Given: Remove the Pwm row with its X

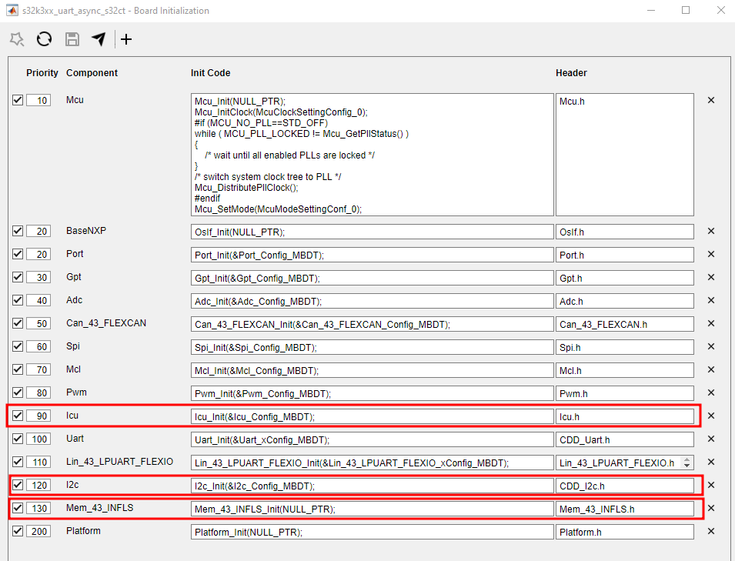Looking at the screenshot, I should [x=711, y=393].
